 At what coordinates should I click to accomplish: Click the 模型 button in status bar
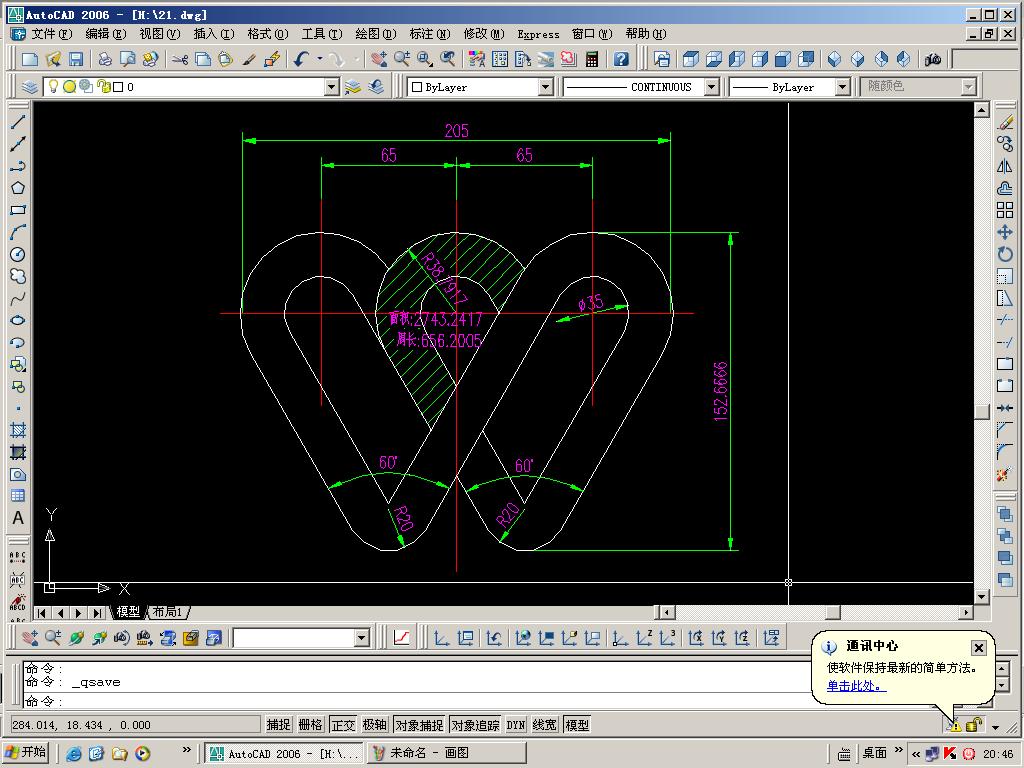(577, 725)
